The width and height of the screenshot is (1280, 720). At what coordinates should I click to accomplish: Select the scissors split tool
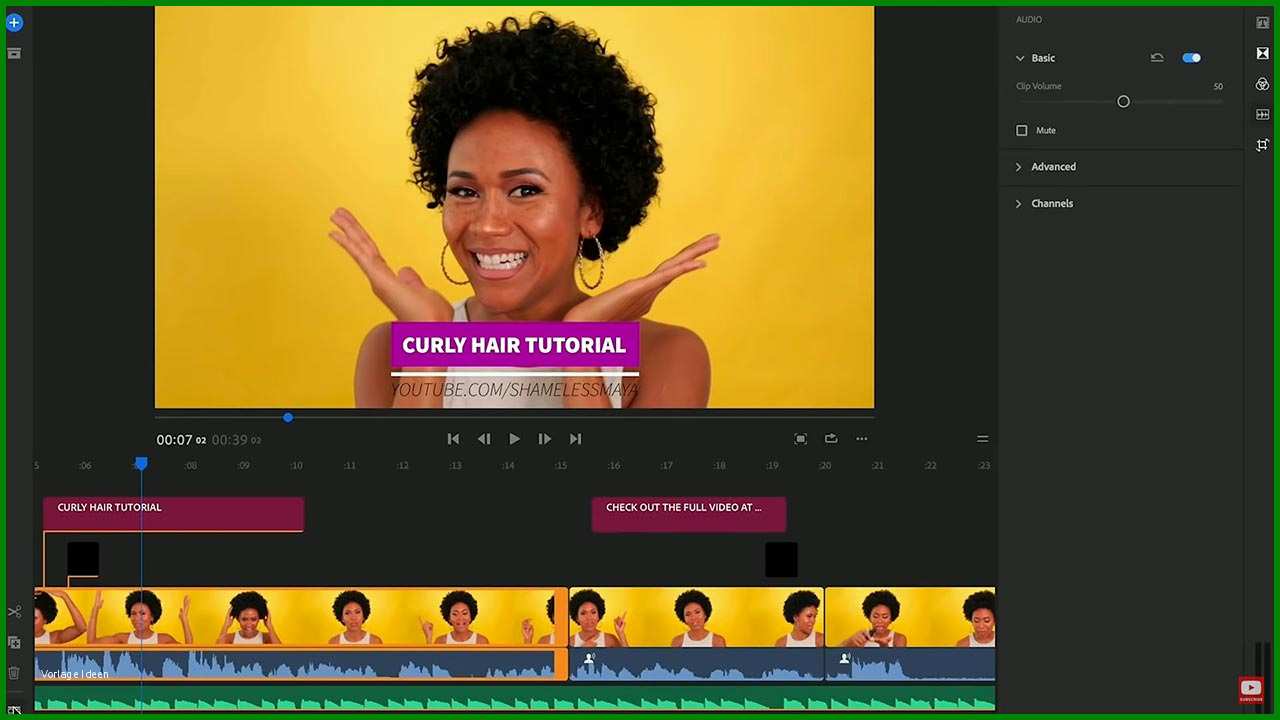click(14, 612)
